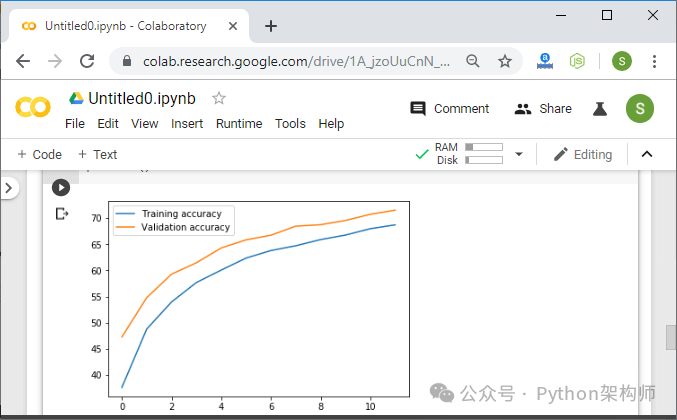Minimize the browser window
The height and width of the screenshot is (420, 677).
pos(561,16)
